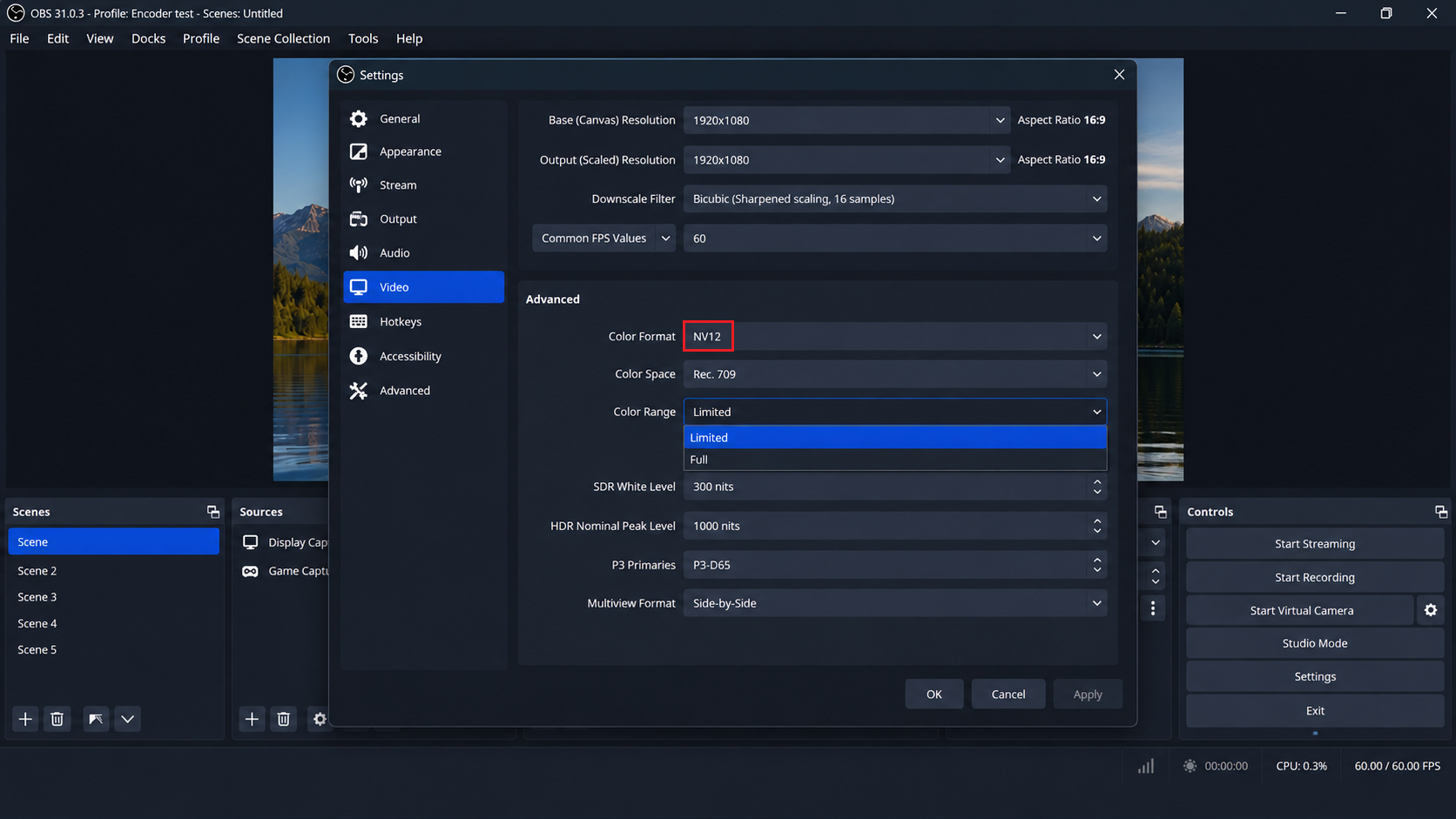This screenshot has width=1456, height=819.
Task: Expand the Color Format dropdown
Action: click(x=895, y=337)
